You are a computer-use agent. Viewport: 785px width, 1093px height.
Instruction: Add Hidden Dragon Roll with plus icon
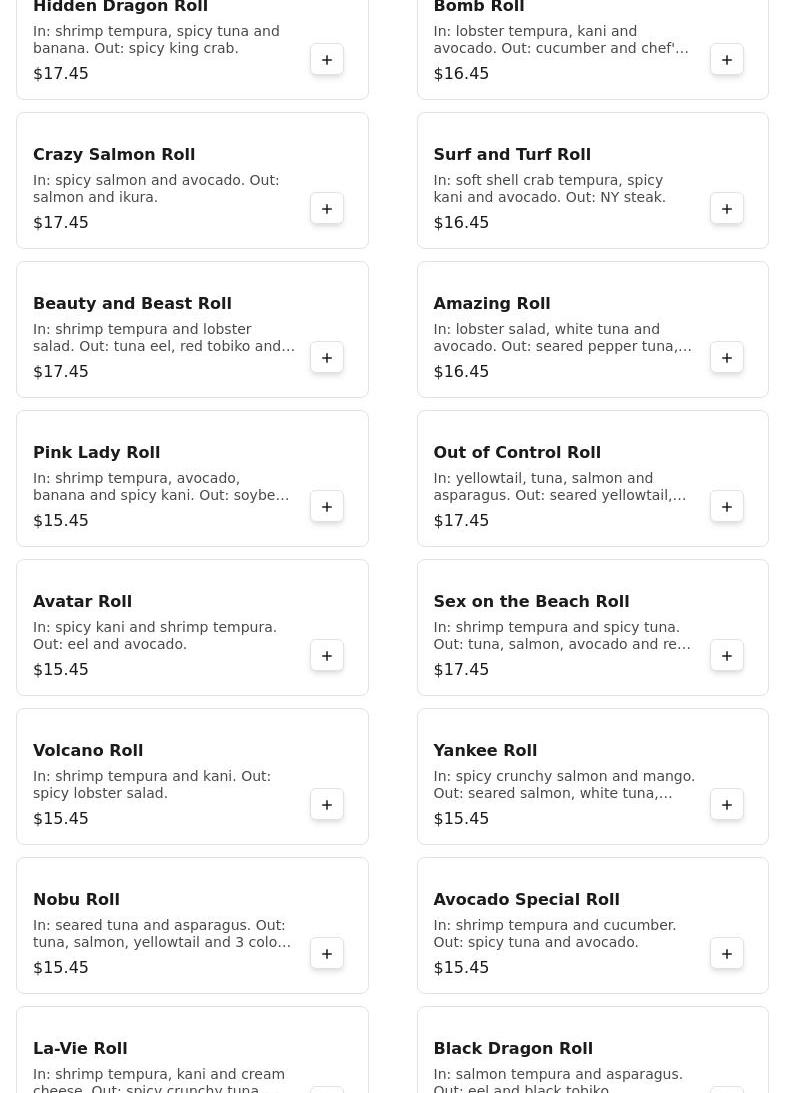click(327, 60)
